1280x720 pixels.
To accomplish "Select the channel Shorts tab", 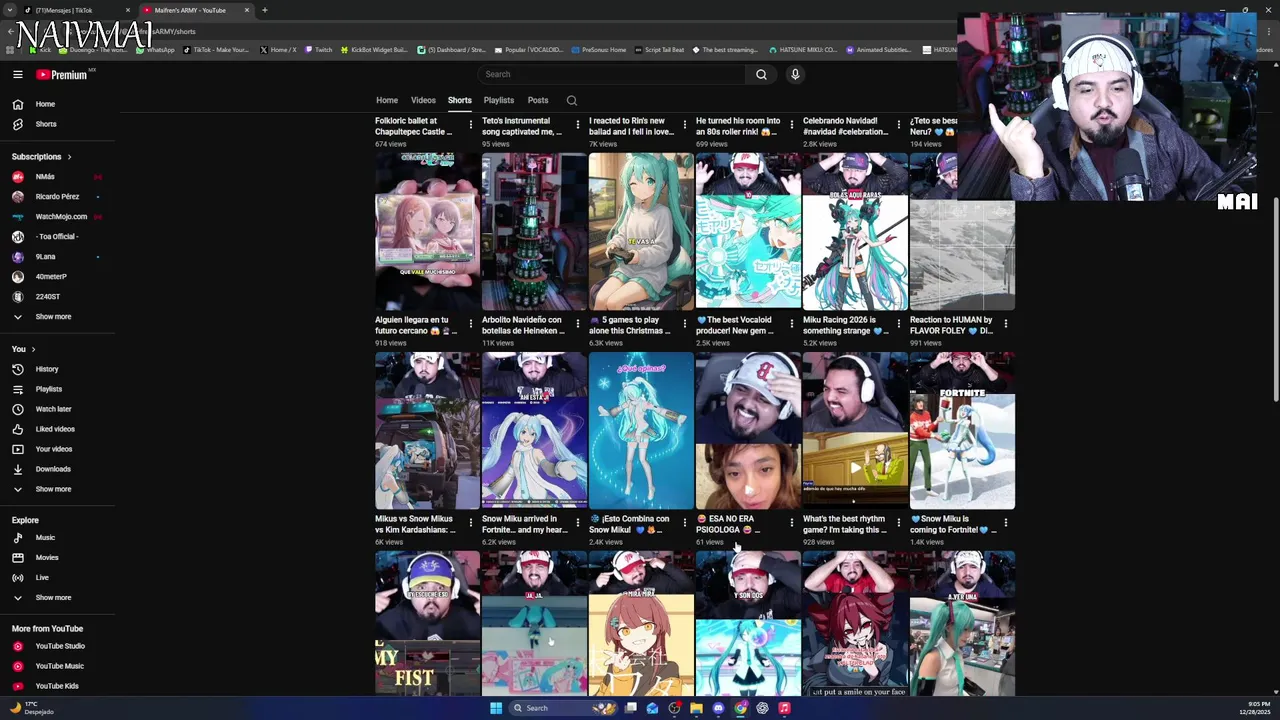I will pos(460,100).
